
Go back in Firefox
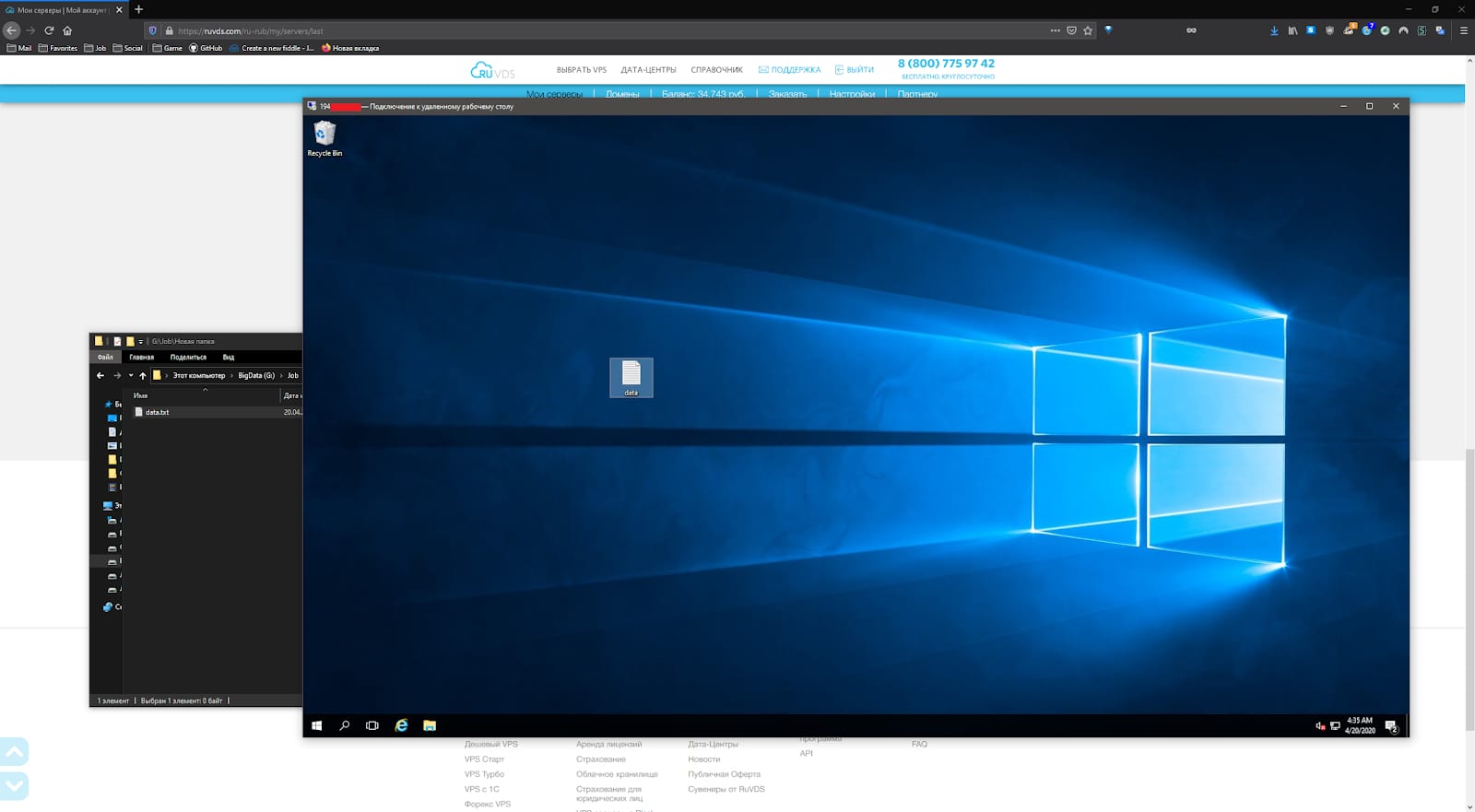(x=12, y=30)
